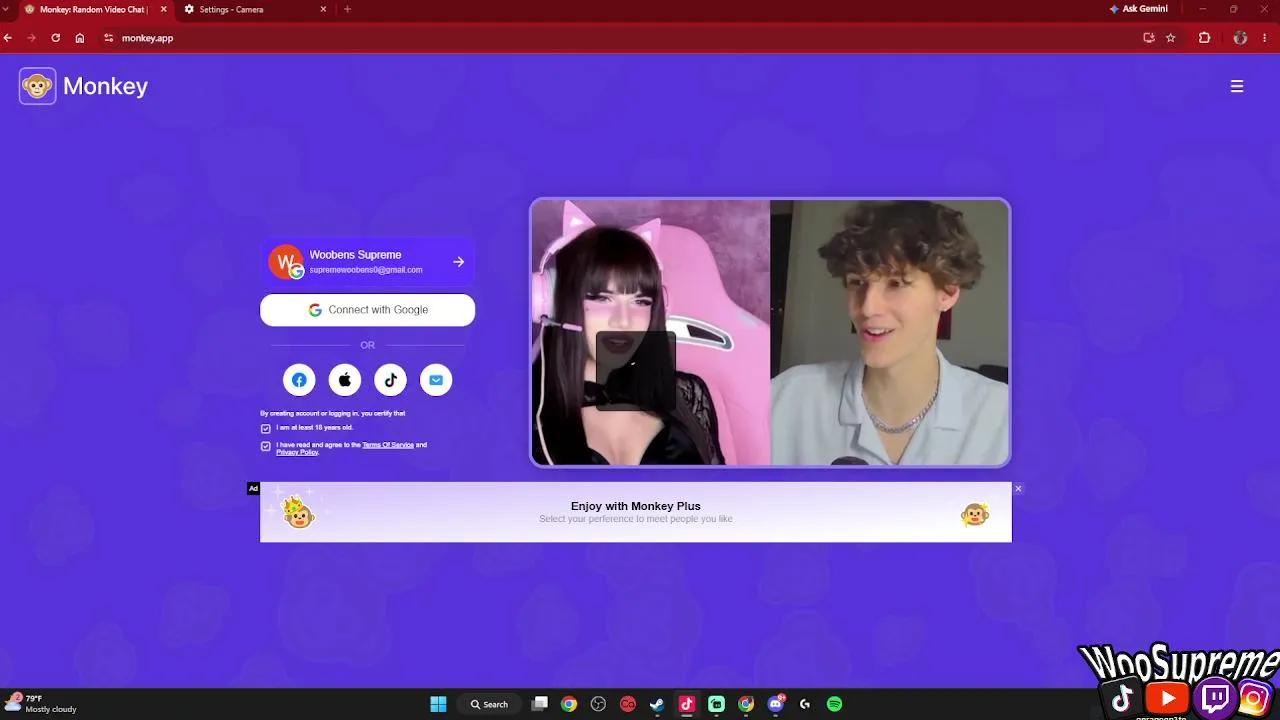Install the app from address bar icon
1280x720 pixels.
click(1149, 38)
